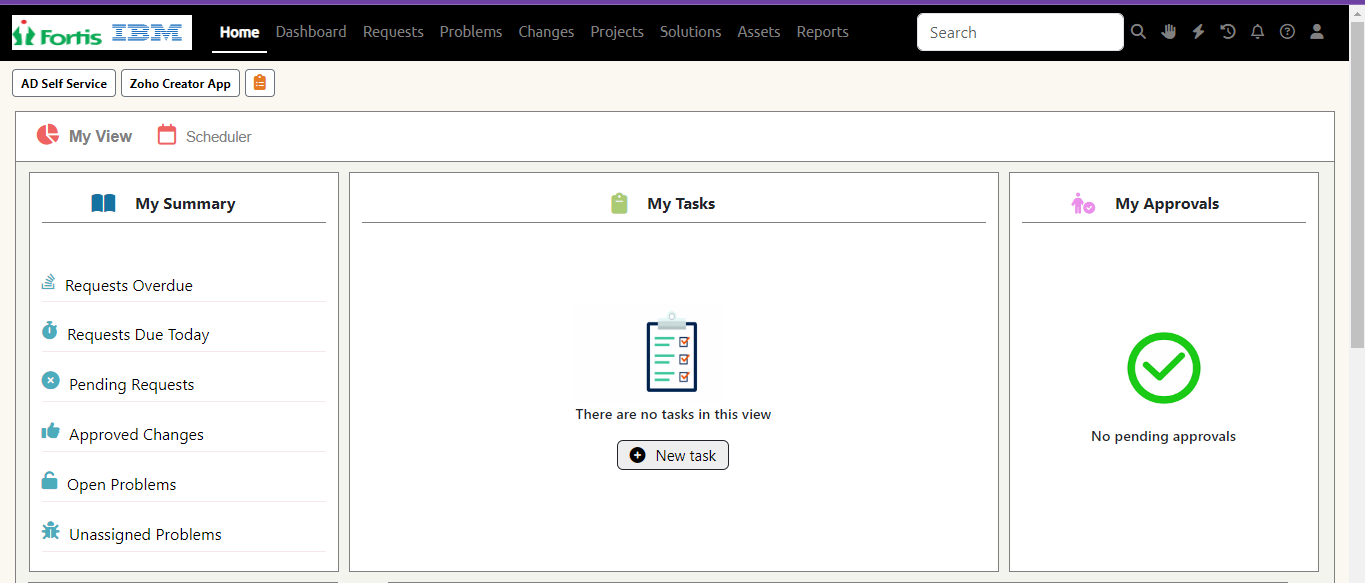Open the Dashboard tab
This screenshot has height=583, width=1365.
(311, 32)
